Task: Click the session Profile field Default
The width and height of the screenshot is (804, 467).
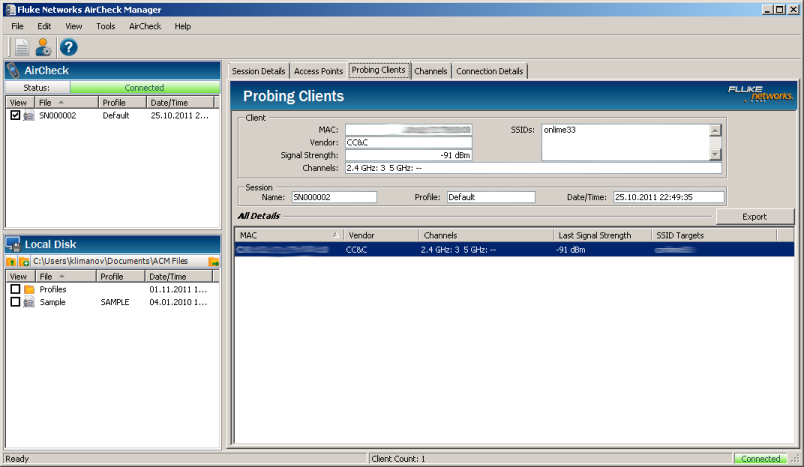Action: click(x=491, y=197)
